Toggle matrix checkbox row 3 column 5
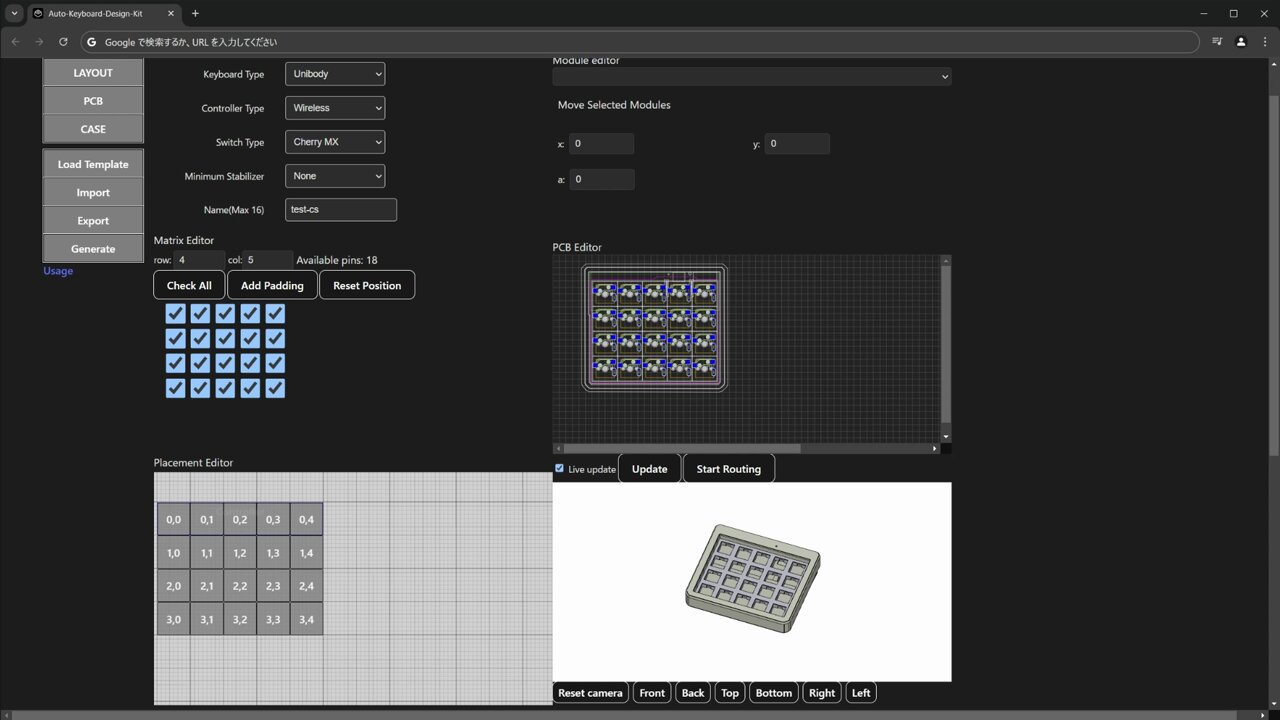The height and width of the screenshot is (720, 1280). click(x=275, y=363)
